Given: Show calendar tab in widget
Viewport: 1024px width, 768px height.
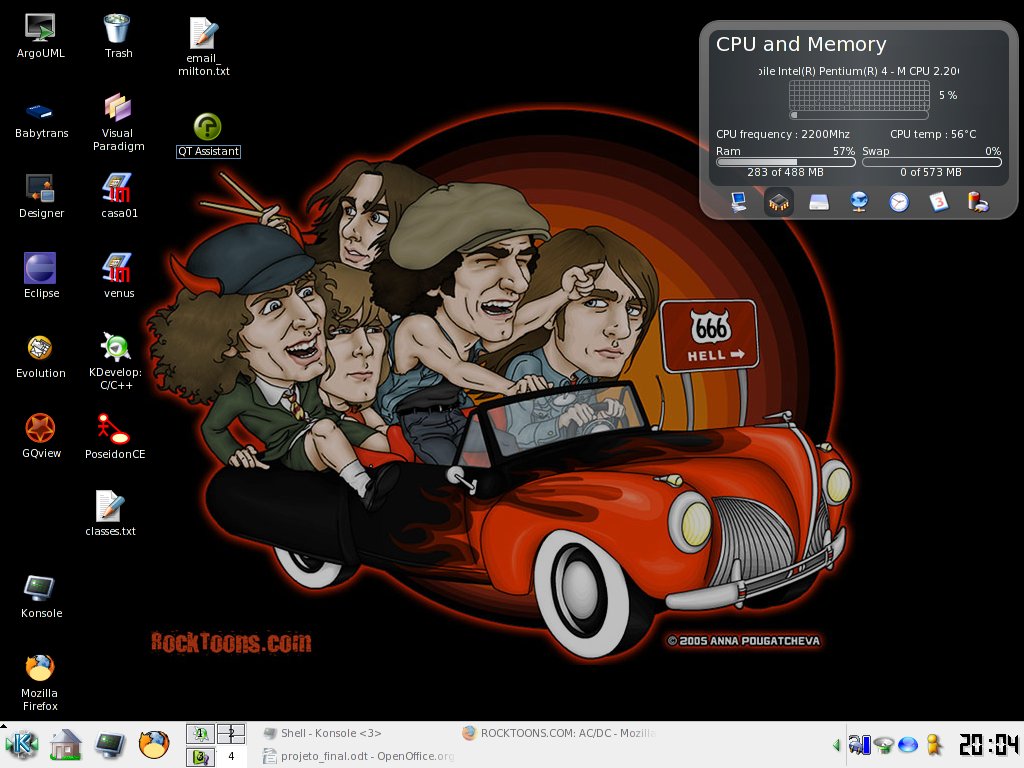Looking at the screenshot, I should pos(938,202).
